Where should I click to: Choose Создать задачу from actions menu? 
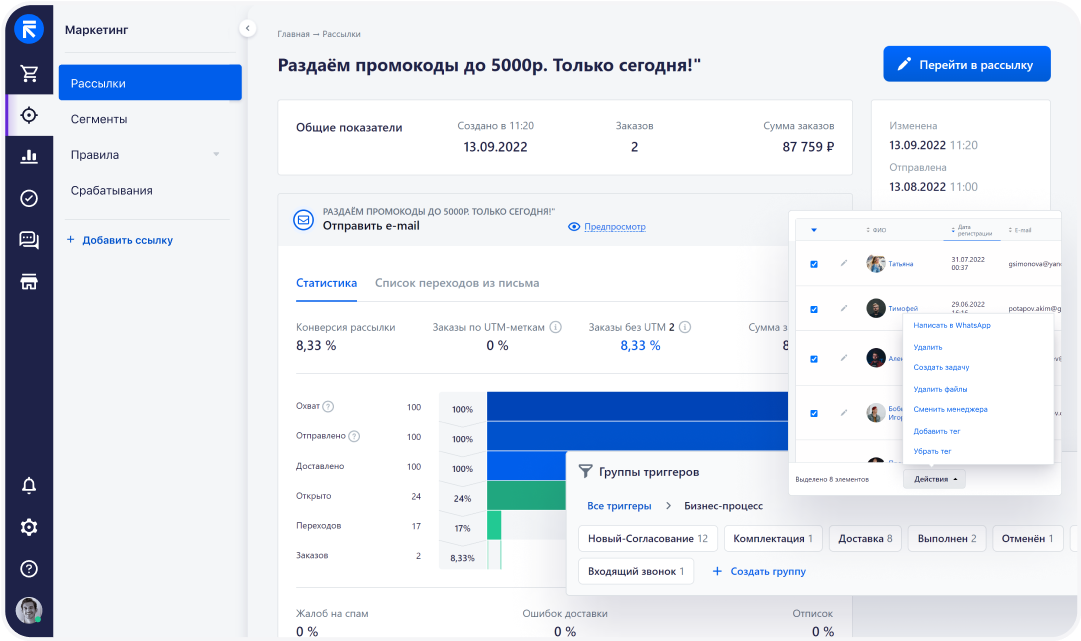pos(941,367)
